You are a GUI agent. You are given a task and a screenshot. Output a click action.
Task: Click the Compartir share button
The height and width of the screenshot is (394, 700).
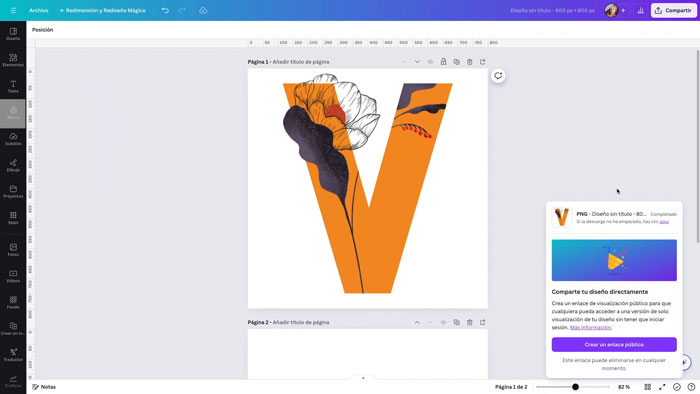coord(674,10)
